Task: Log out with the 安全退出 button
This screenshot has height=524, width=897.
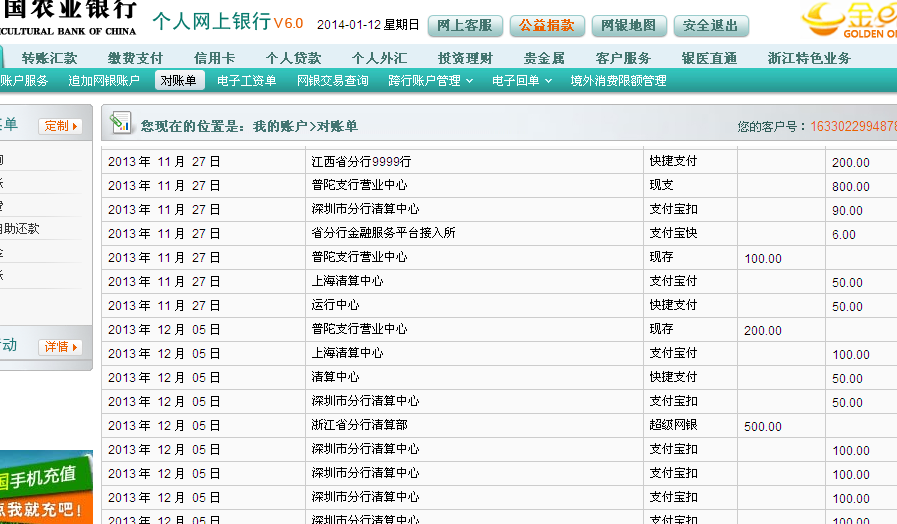Action: coord(710,25)
